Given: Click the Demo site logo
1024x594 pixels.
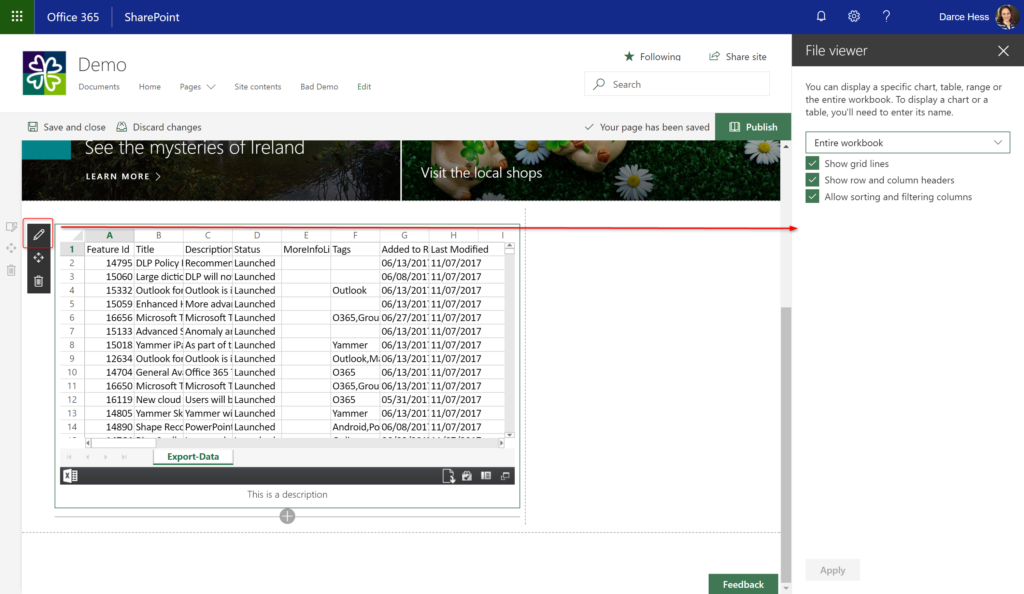Looking at the screenshot, I should pos(44,73).
